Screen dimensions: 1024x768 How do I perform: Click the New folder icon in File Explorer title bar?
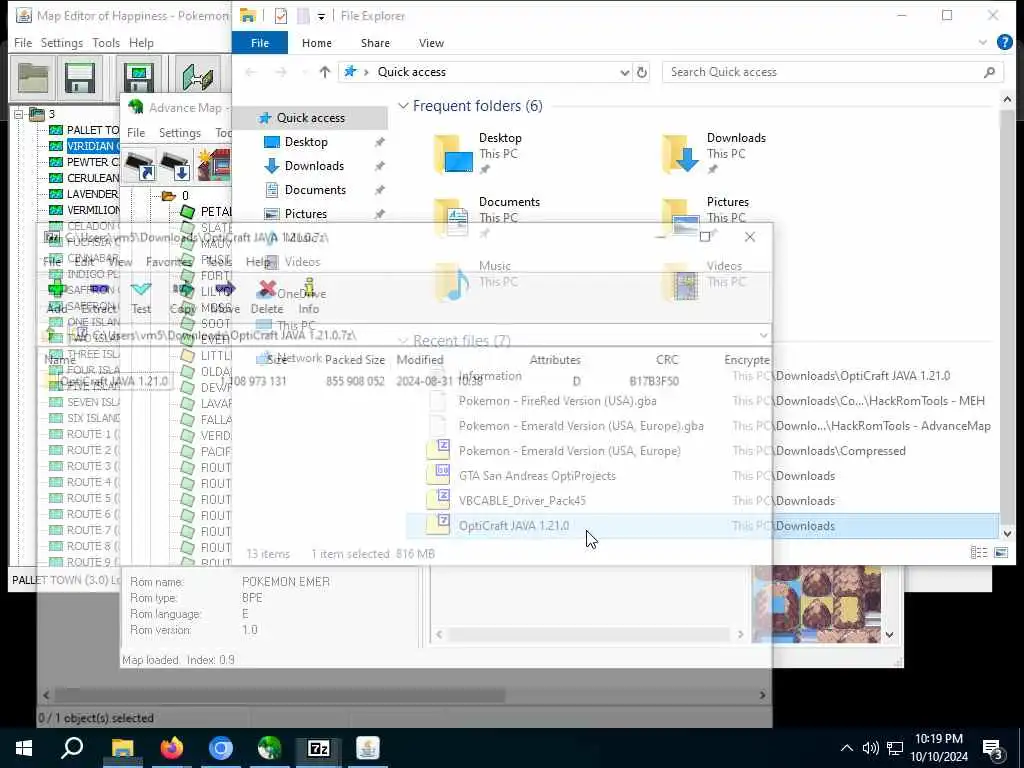303,16
